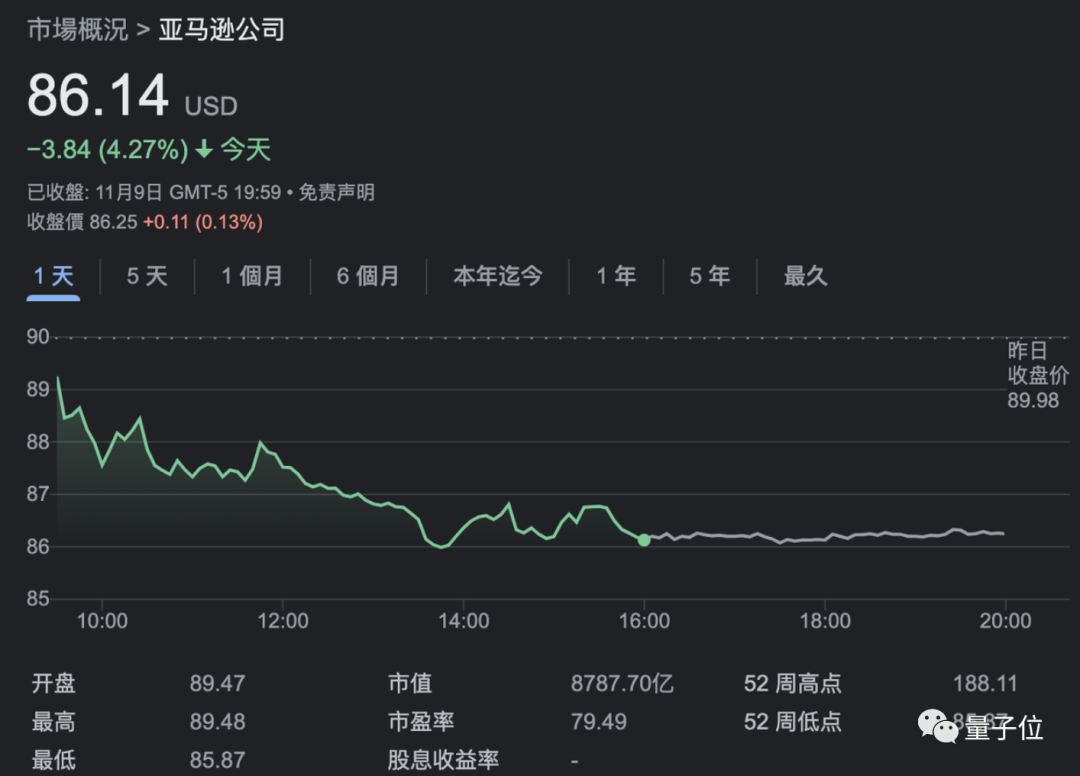Select the 本年迄今 tab
Screen dimensions: 1080x776
[x=497, y=276]
